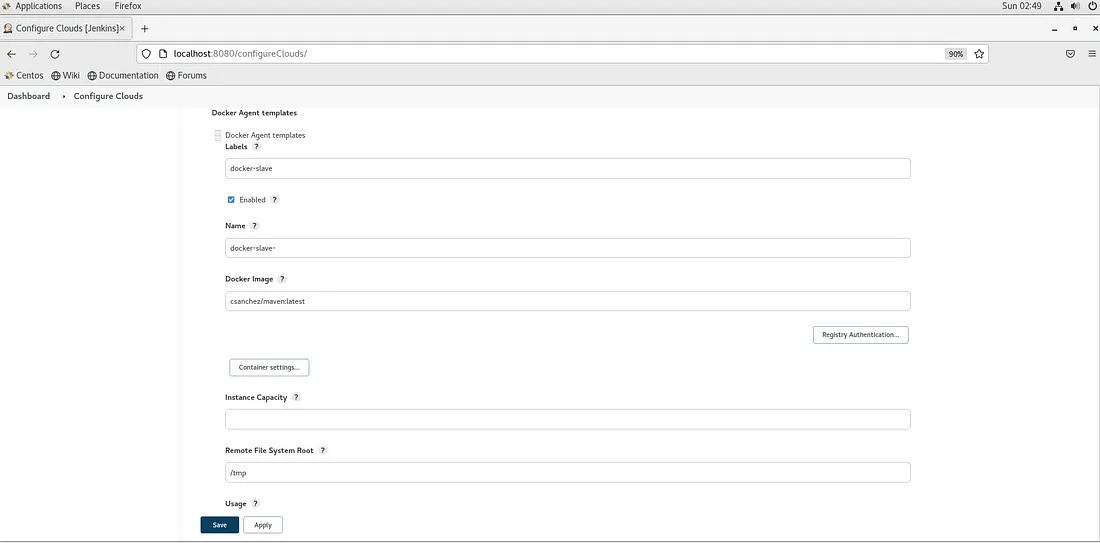
Task: Click the help icon next to Labels
Action: (257, 147)
